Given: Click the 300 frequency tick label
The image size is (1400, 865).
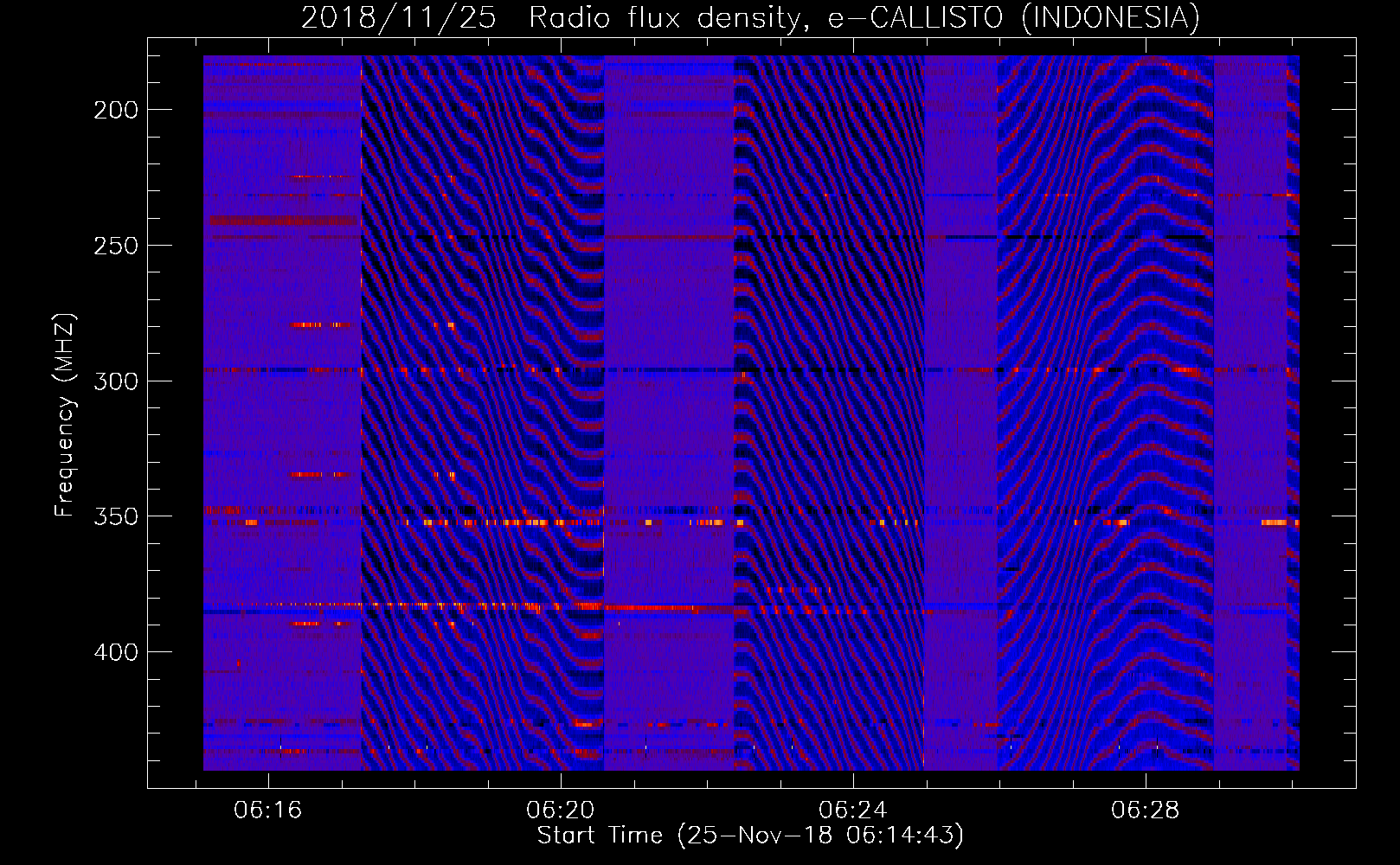Looking at the screenshot, I should (116, 381).
